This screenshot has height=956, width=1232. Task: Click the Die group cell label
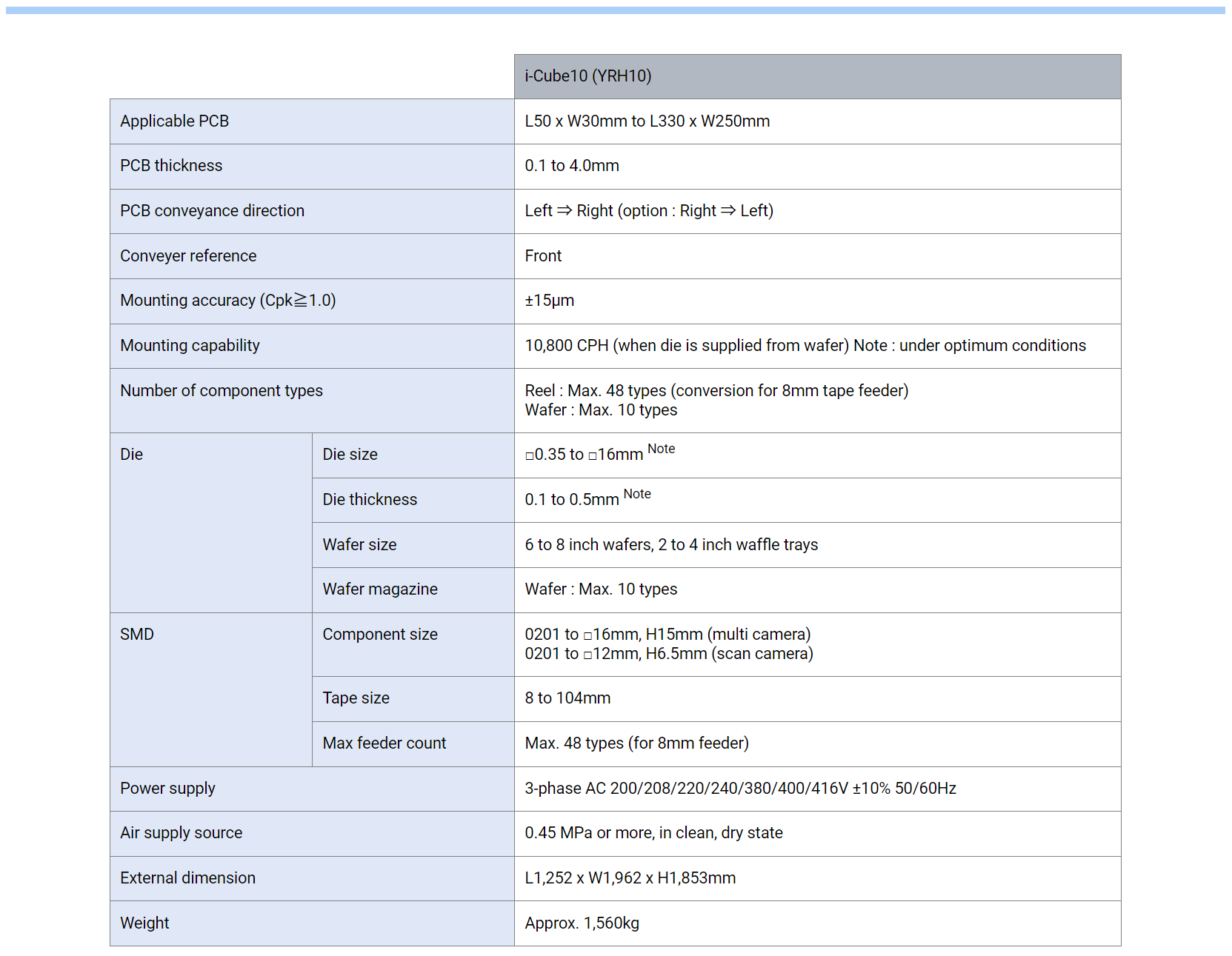pyautogui.click(x=132, y=455)
